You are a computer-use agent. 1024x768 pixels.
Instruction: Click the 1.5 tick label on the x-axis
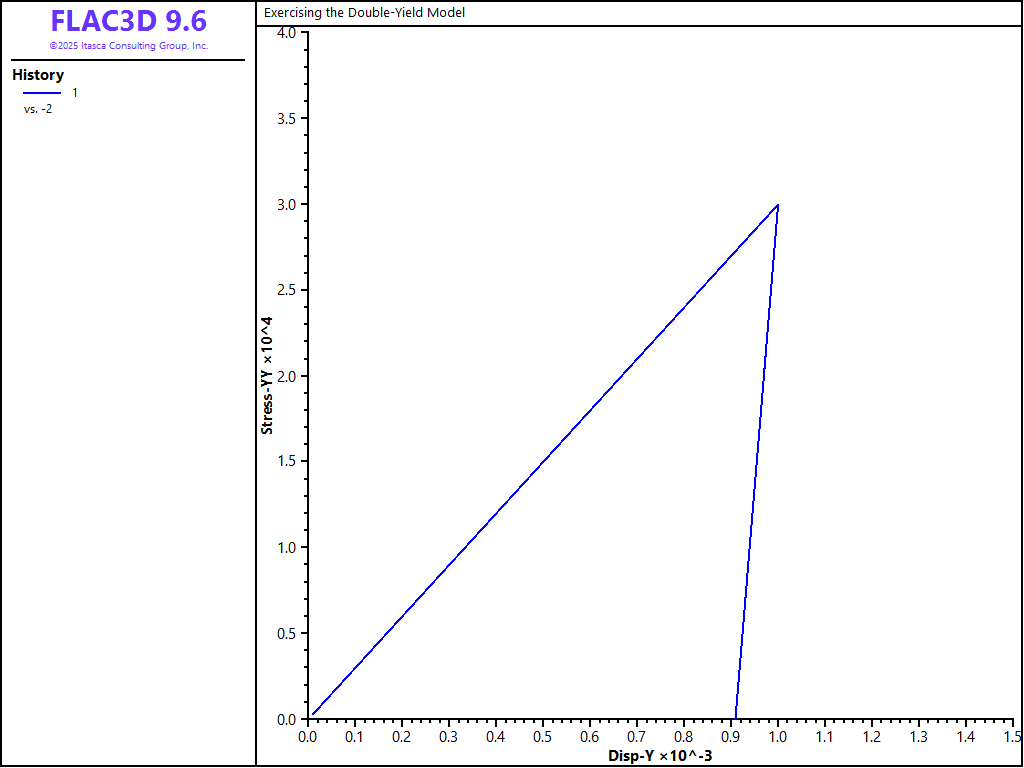click(x=1011, y=737)
